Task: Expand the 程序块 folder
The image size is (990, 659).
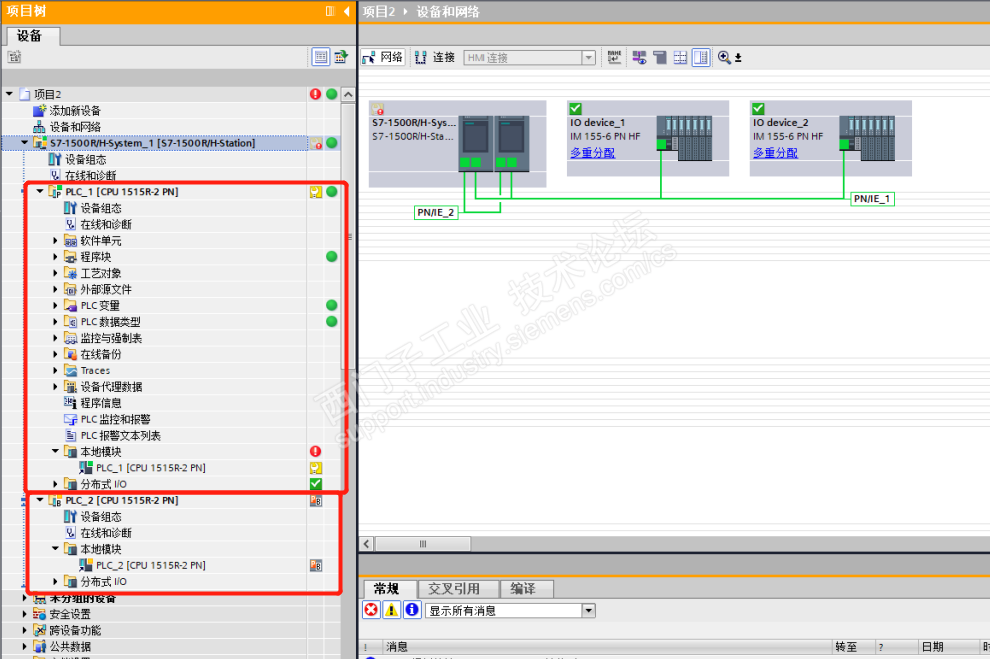Action: pyautogui.click(x=55, y=257)
